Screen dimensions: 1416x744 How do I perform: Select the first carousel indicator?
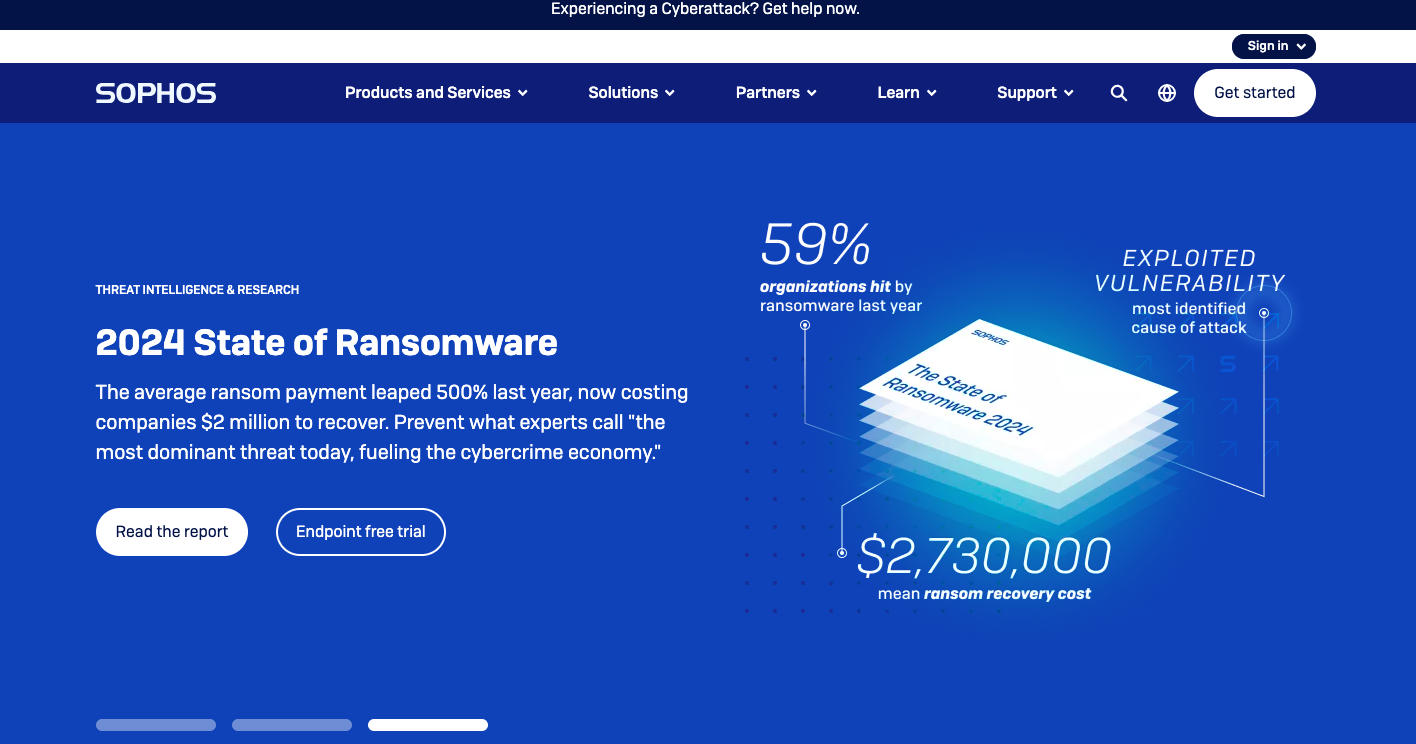(155, 724)
